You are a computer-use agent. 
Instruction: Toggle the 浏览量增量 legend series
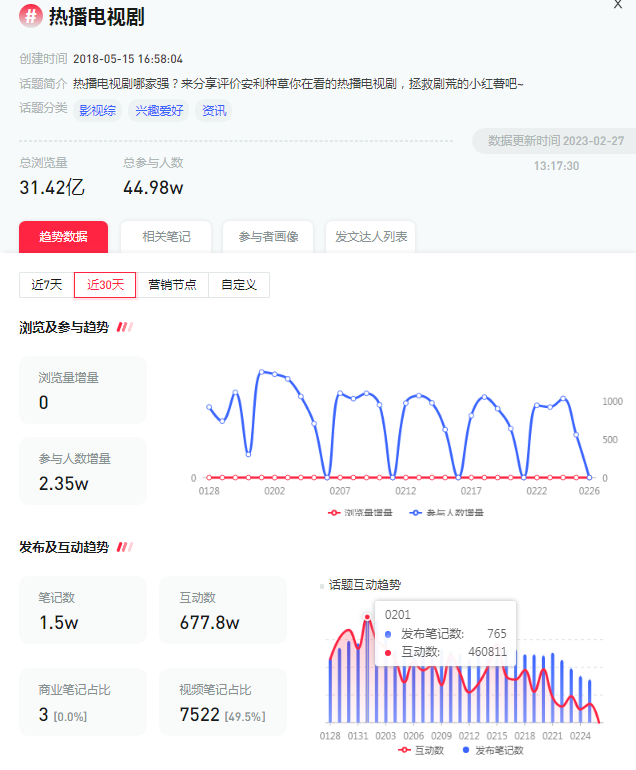click(x=362, y=512)
